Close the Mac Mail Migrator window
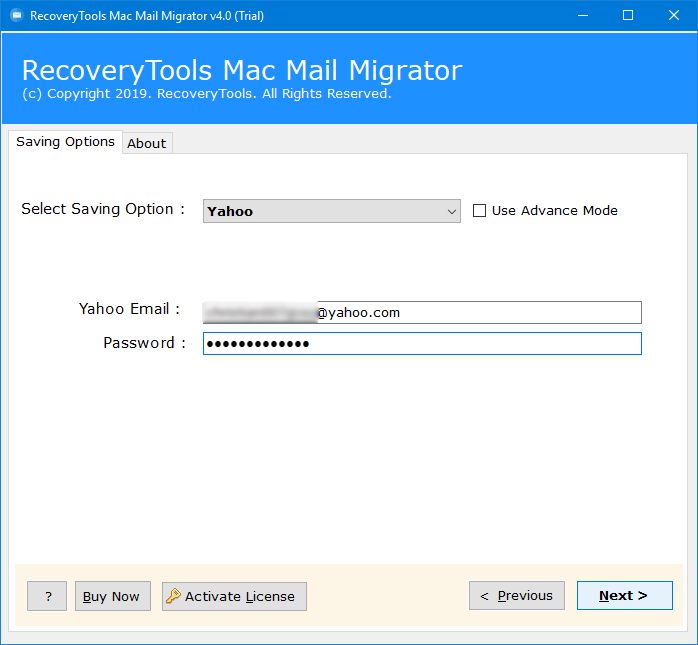This screenshot has width=698, height=645. tap(674, 16)
